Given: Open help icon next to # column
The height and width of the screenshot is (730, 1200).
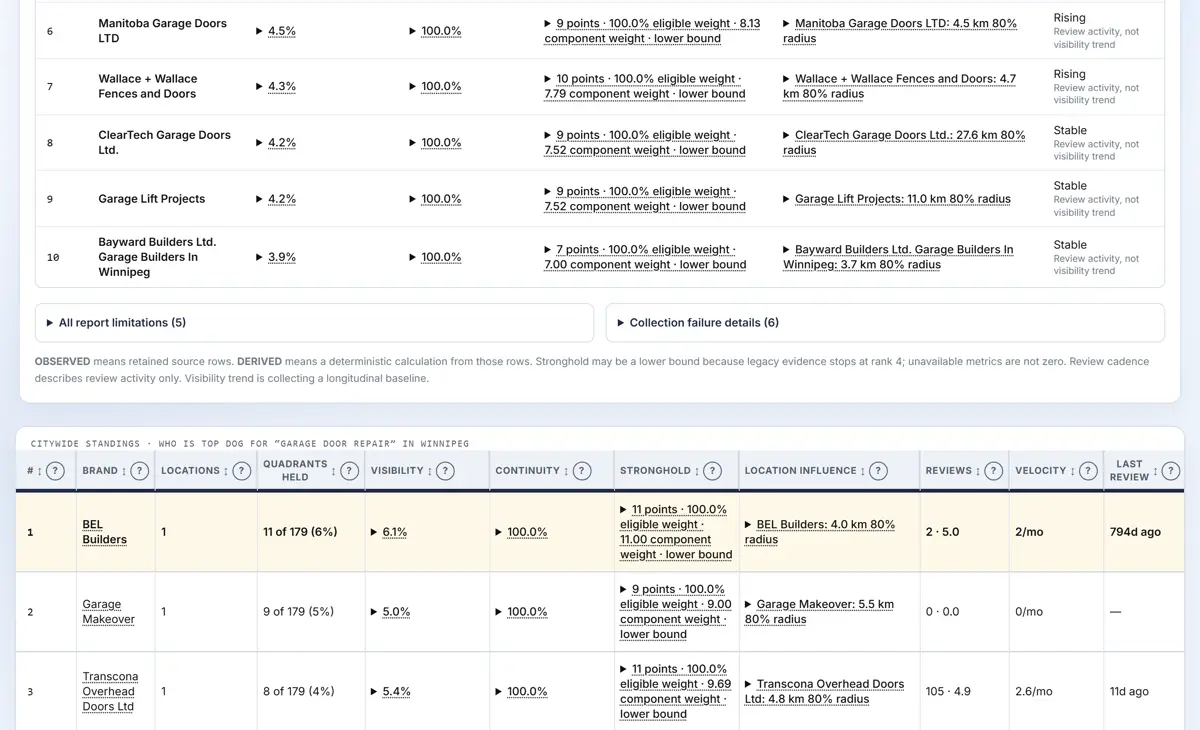Looking at the screenshot, I should (x=56, y=471).
